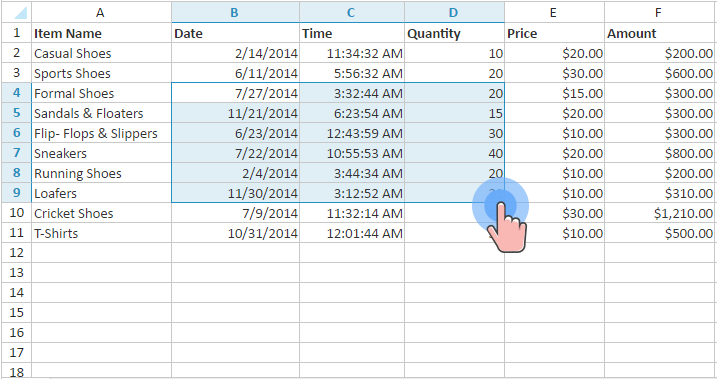The width and height of the screenshot is (717, 379).
Task: Select the 'Sports Shoes' cell
Action: pyautogui.click(x=101, y=73)
